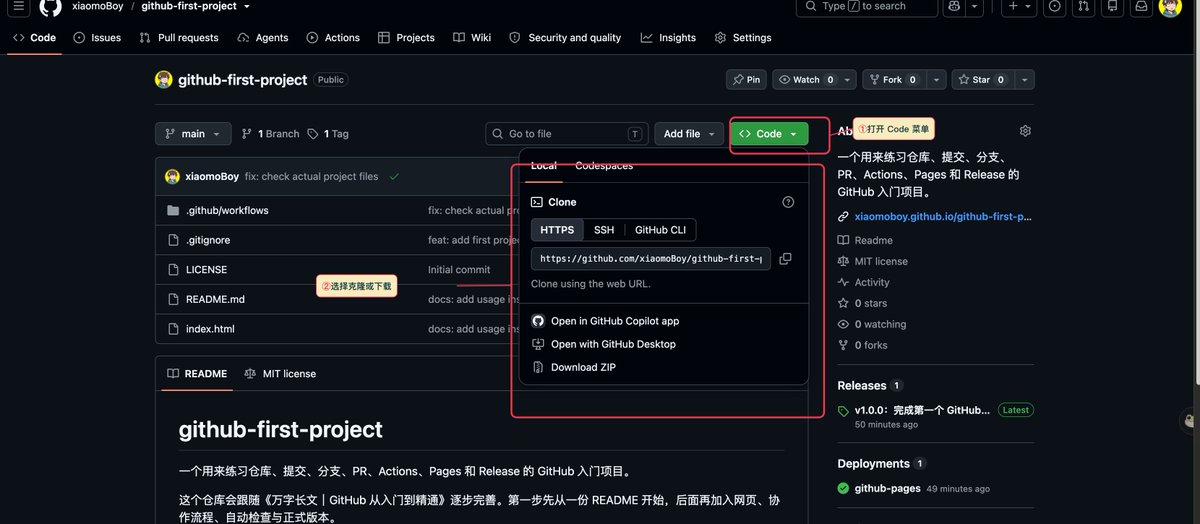The height and width of the screenshot is (524, 1200).
Task: Click the header issues circle icon
Action: tap(1055, 6)
